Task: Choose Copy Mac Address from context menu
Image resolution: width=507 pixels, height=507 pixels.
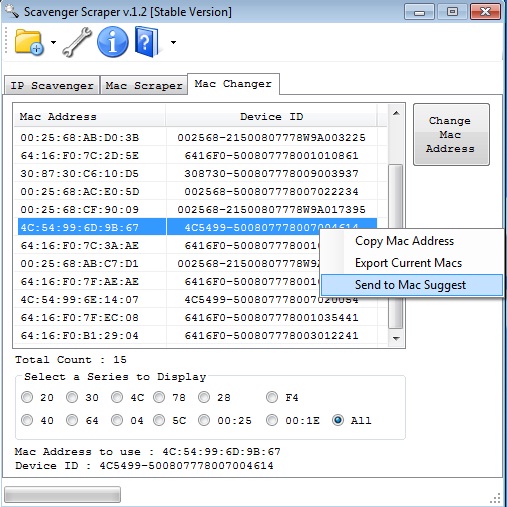Action: point(411,241)
